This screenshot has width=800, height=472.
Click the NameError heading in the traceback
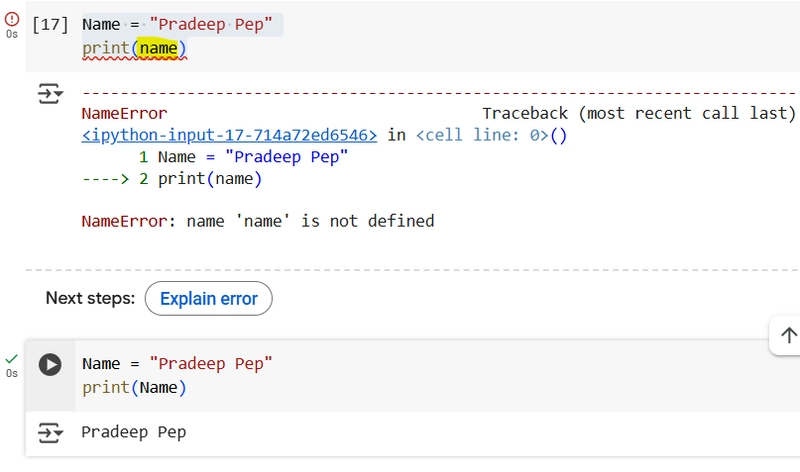124,113
